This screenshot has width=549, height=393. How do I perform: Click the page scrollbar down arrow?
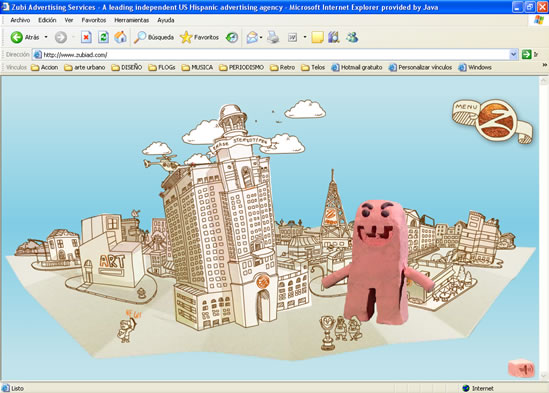click(544, 375)
